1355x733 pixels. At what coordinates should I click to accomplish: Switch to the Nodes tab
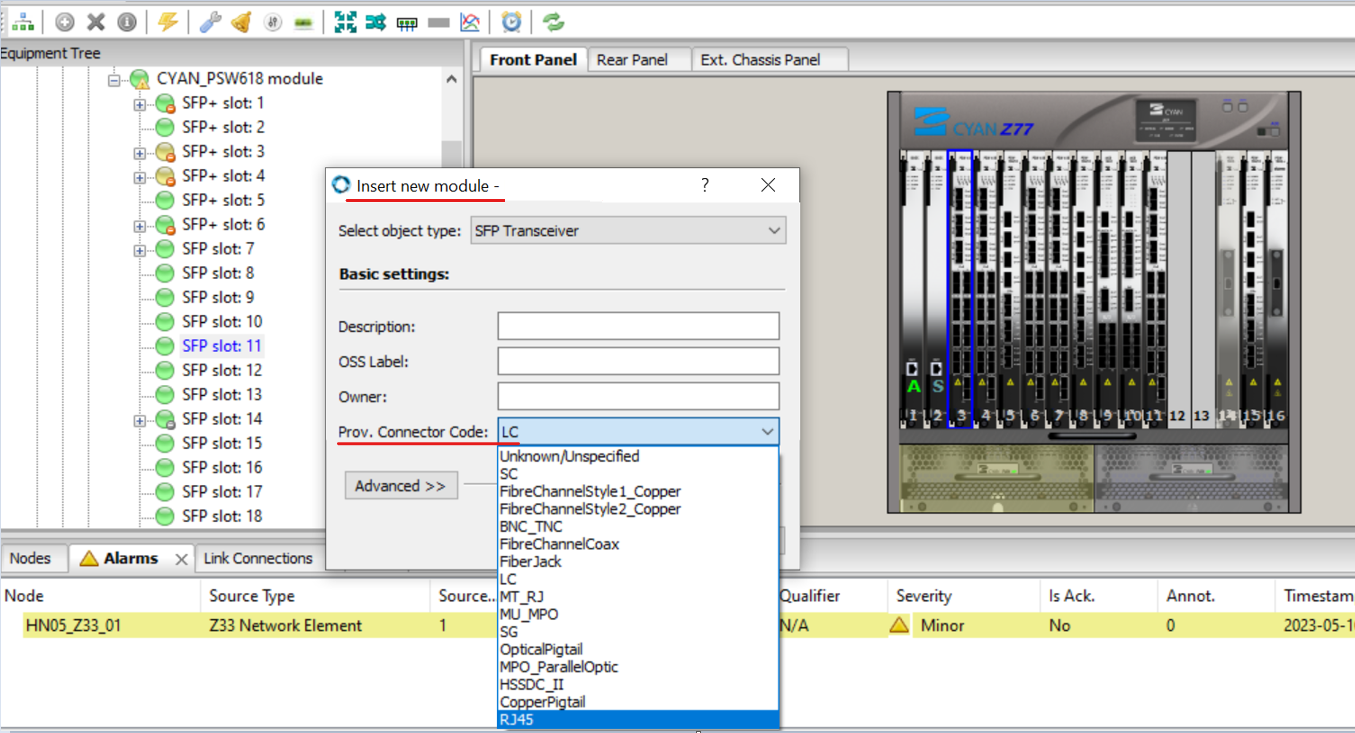point(30,558)
